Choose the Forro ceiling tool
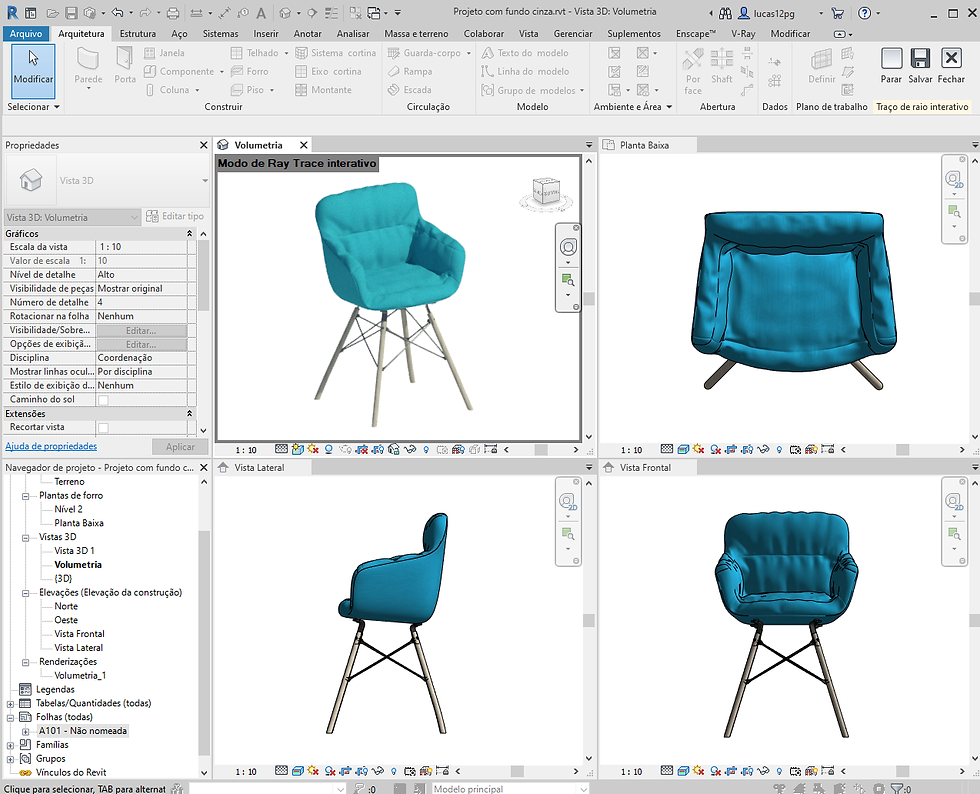 click(249, 71)
